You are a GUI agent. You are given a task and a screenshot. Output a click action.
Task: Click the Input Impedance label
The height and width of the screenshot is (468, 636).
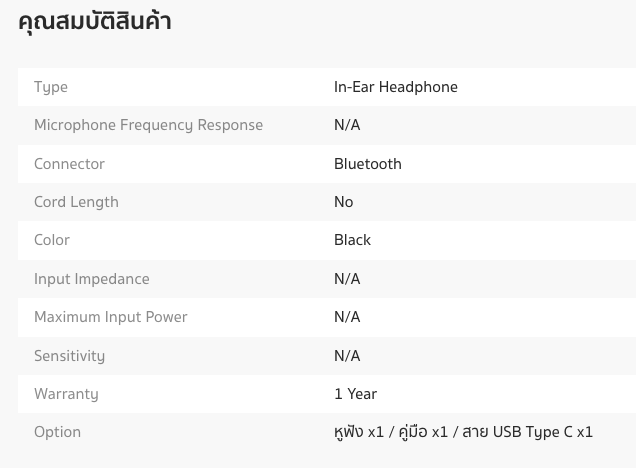[91, 279]
